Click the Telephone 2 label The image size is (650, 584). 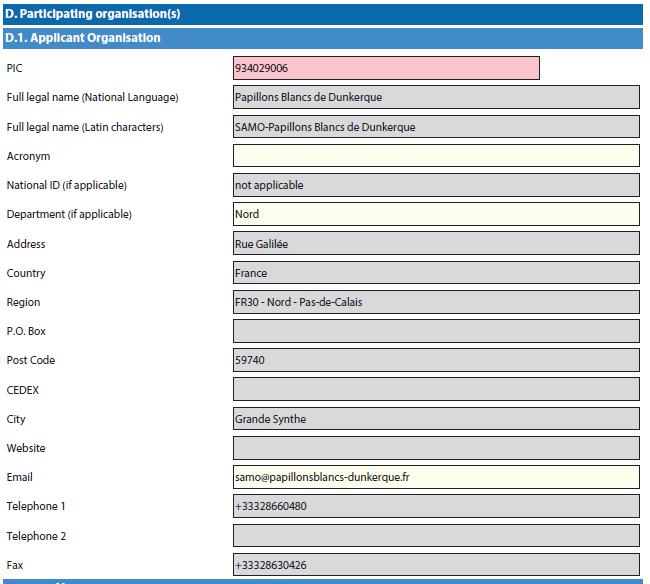[x=36, y=536]
